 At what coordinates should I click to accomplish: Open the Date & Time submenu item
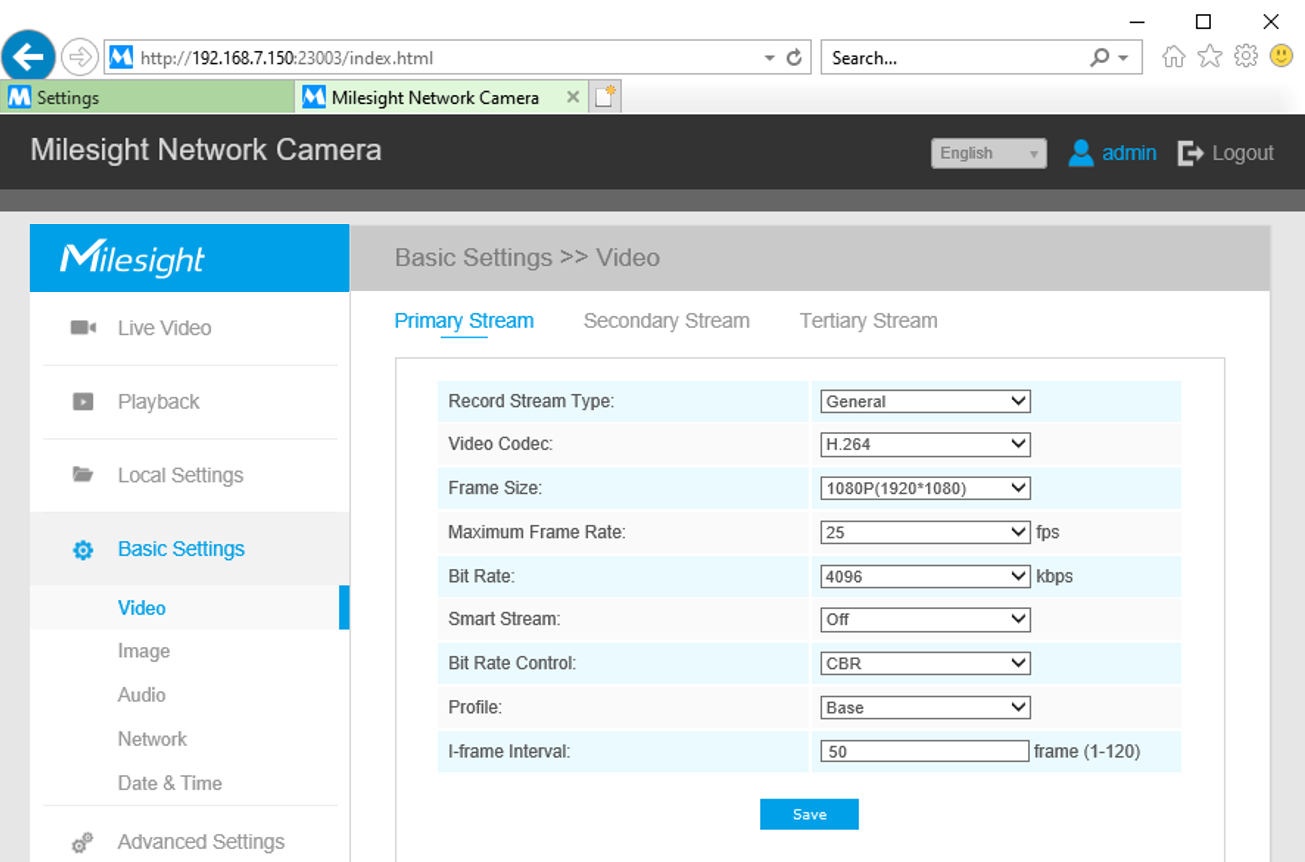coord(170,783)
